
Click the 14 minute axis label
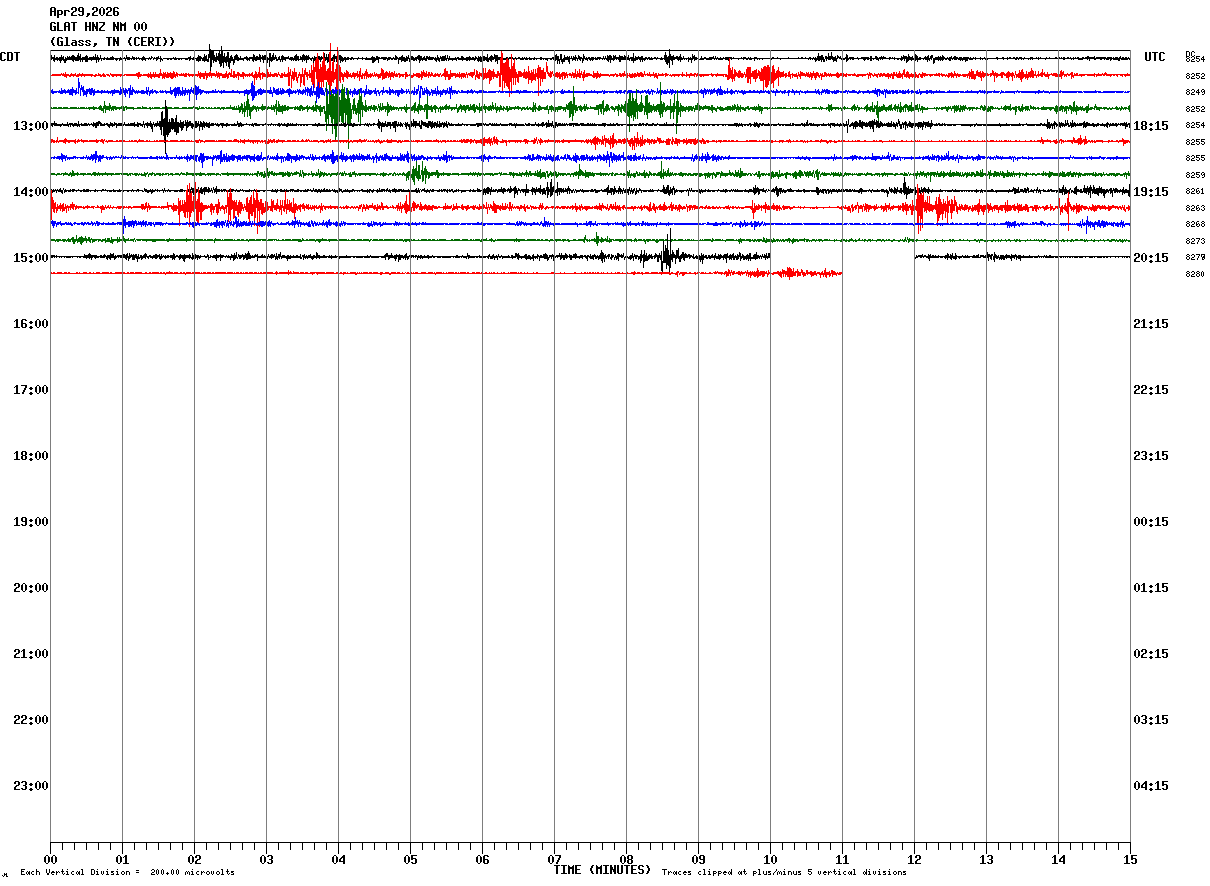point(1058,860)
